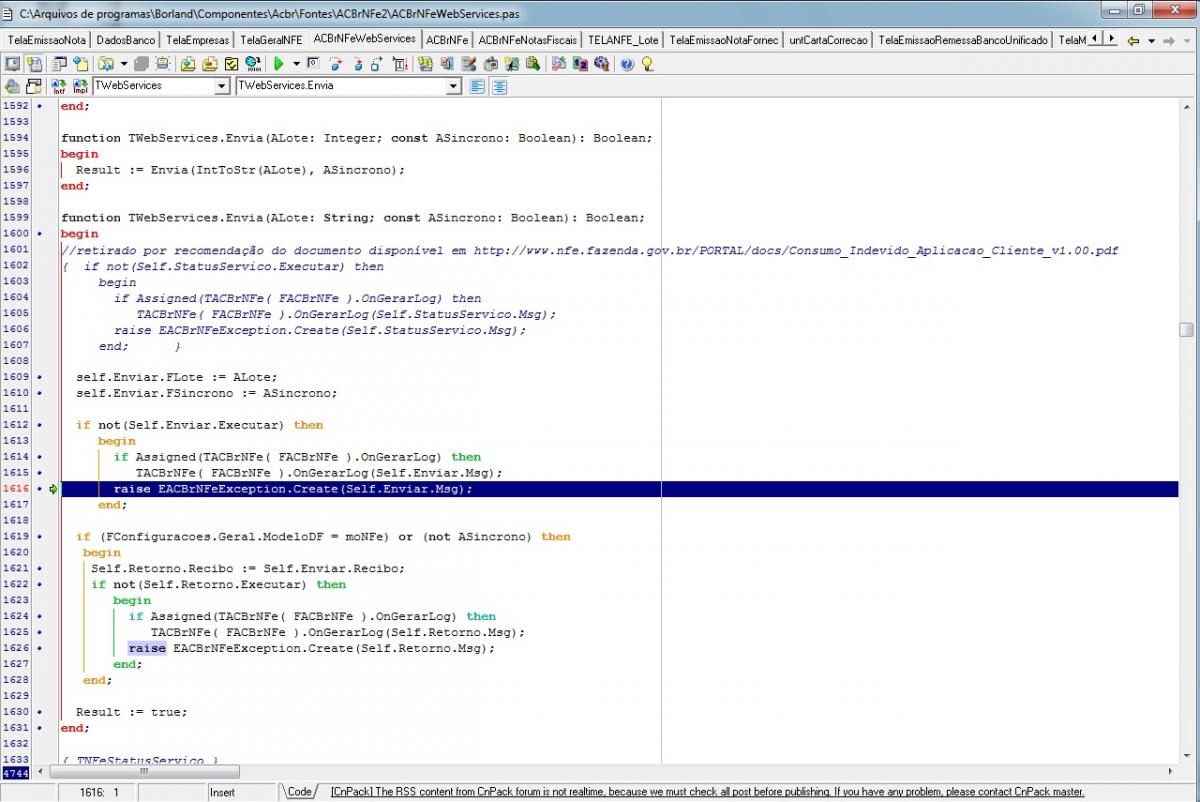Switch to the TelaEmissaoNota tab

46,40
